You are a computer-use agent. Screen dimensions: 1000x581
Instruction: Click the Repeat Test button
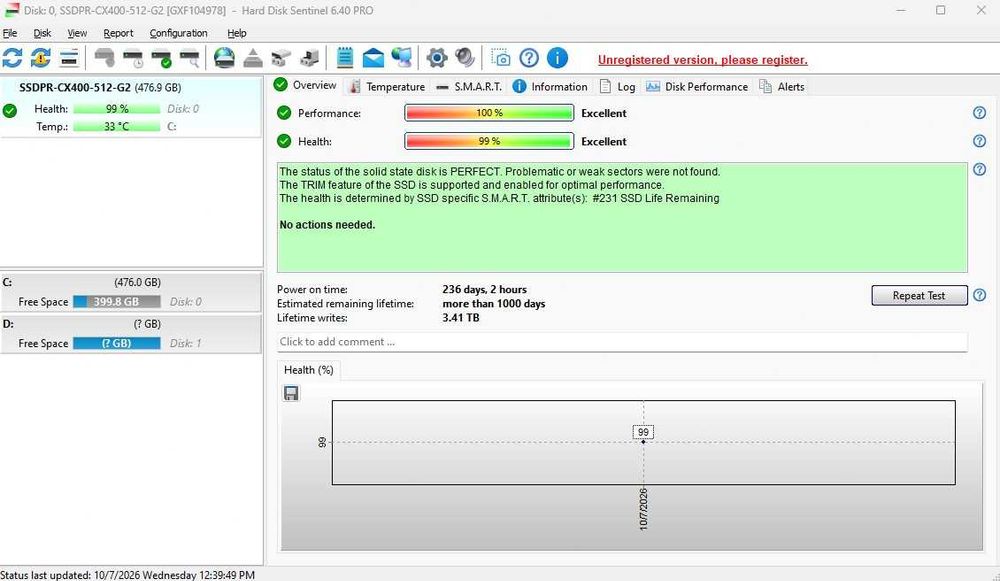coord(919,295)
